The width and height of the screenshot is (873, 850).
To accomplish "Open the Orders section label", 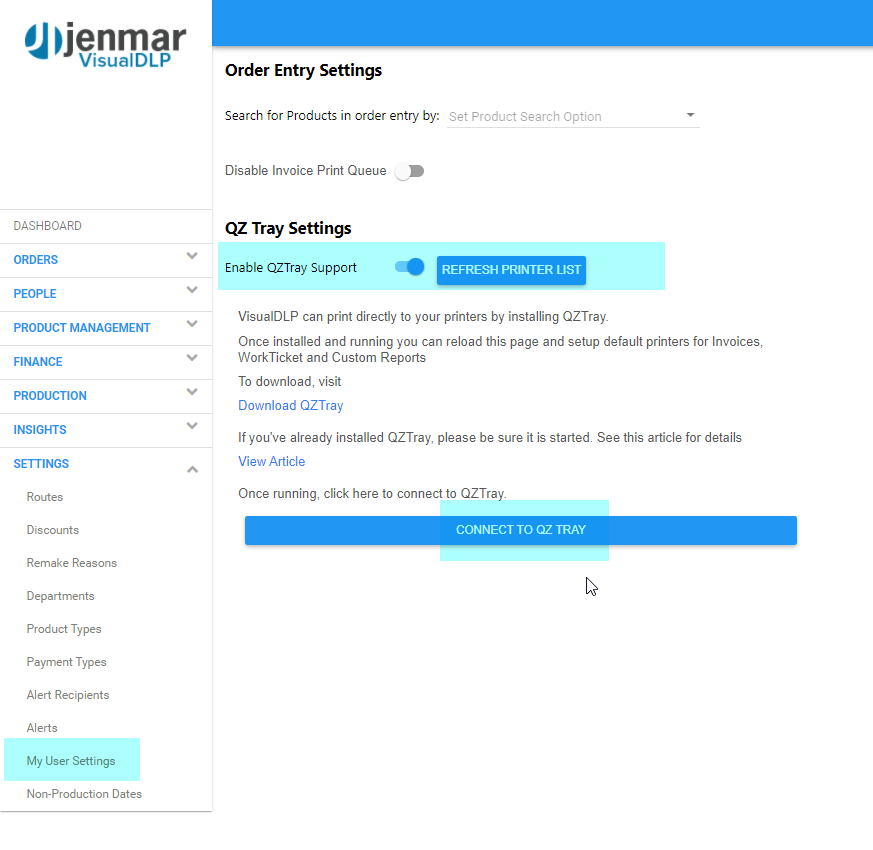I will pyautogui.click(x=36, y=260).
